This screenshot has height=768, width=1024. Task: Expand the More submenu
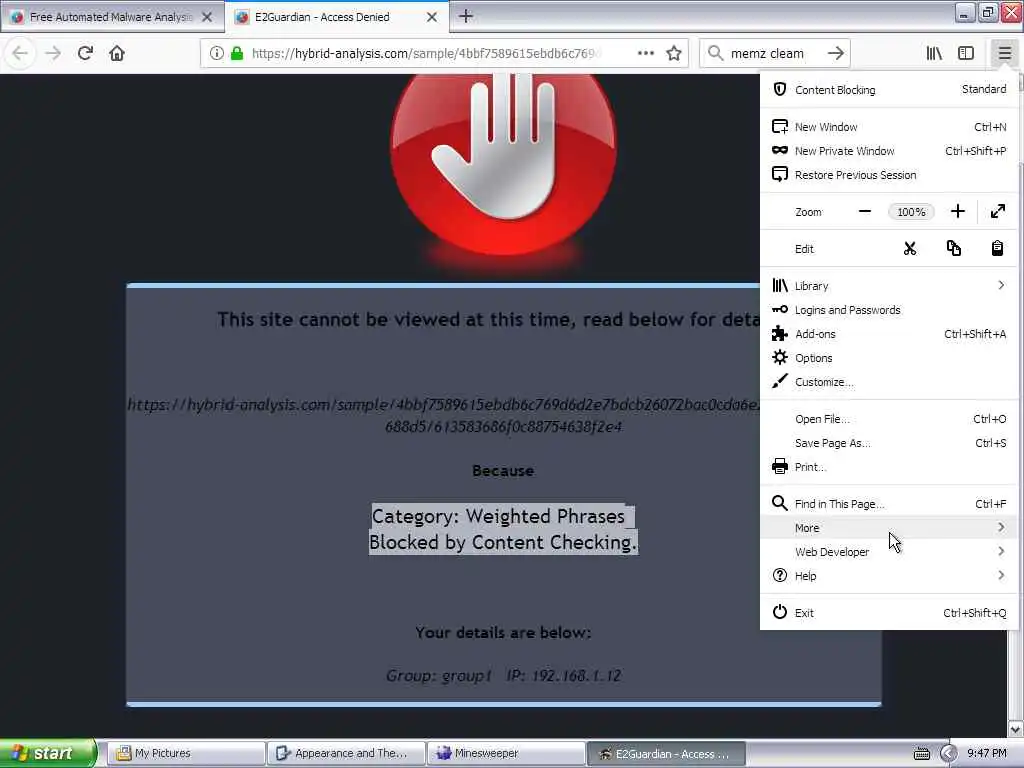coord(888,528)
